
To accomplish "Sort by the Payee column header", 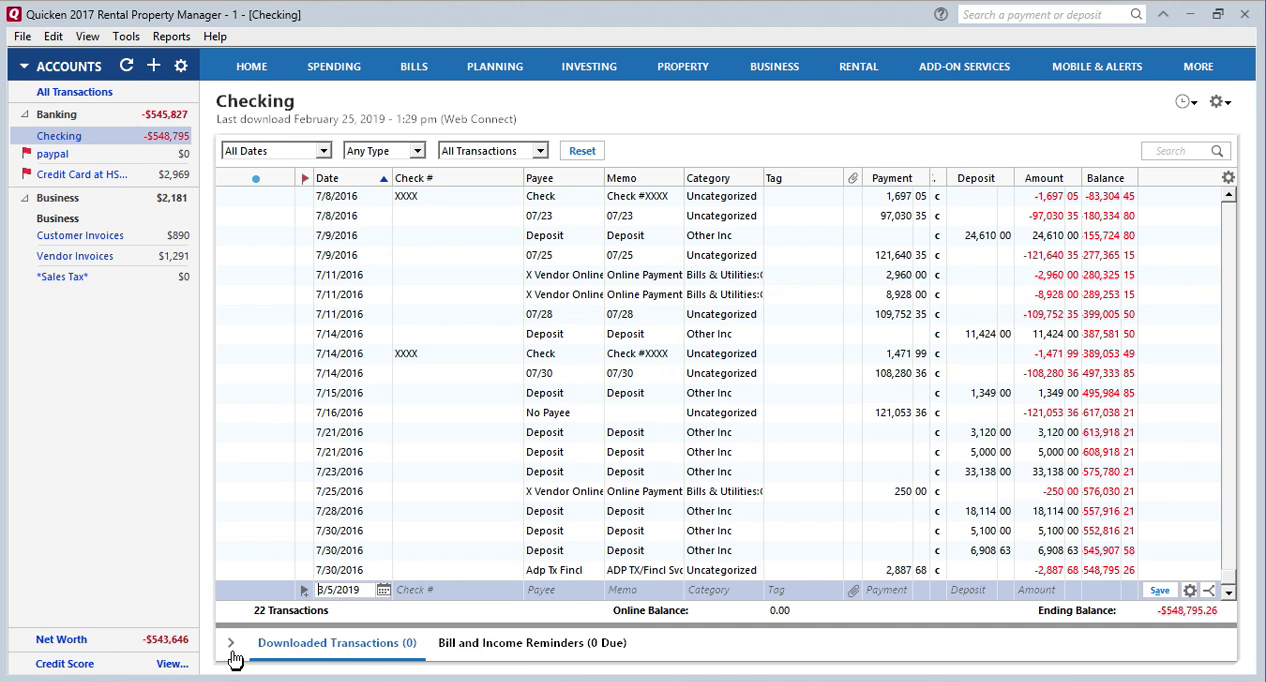I will (563, 178).
